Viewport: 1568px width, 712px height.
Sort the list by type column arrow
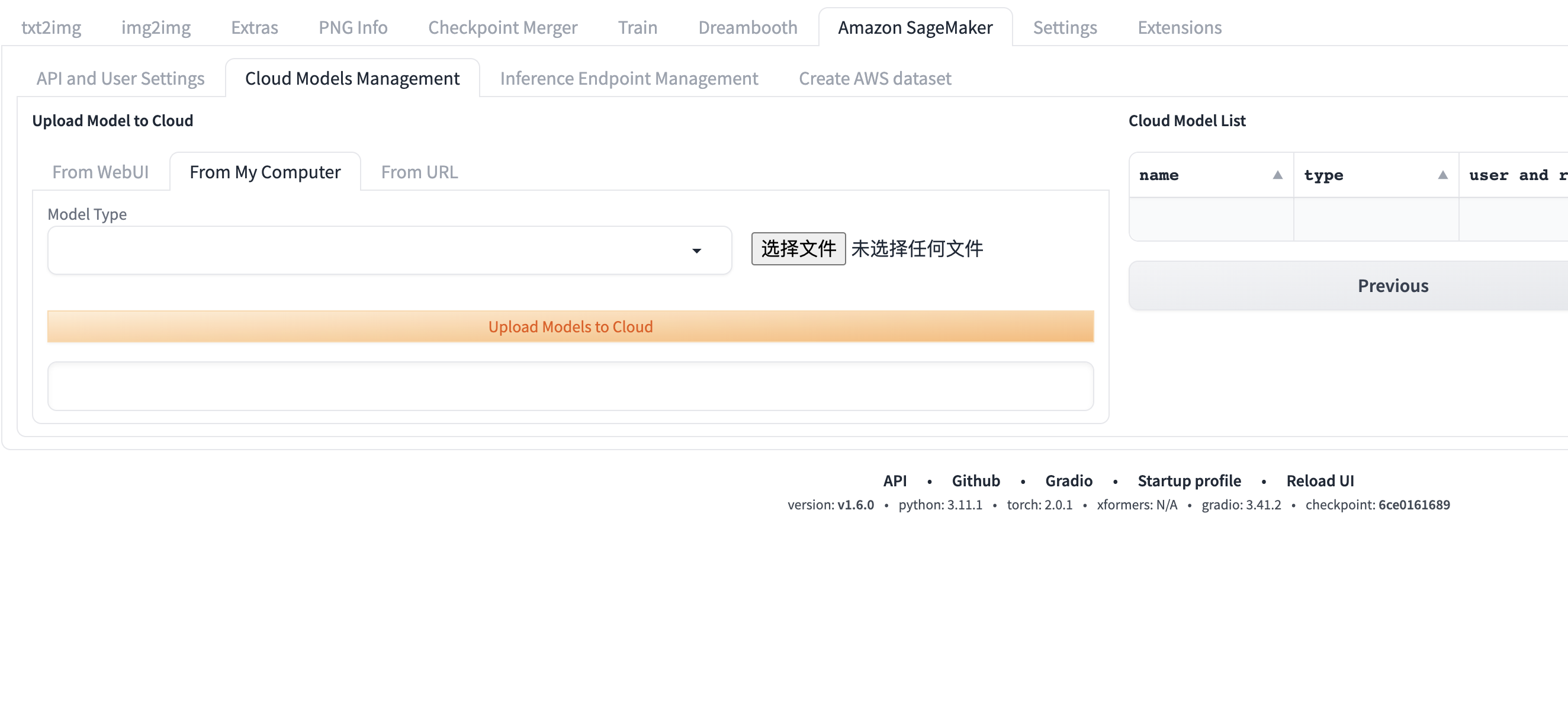point(1442,175)
